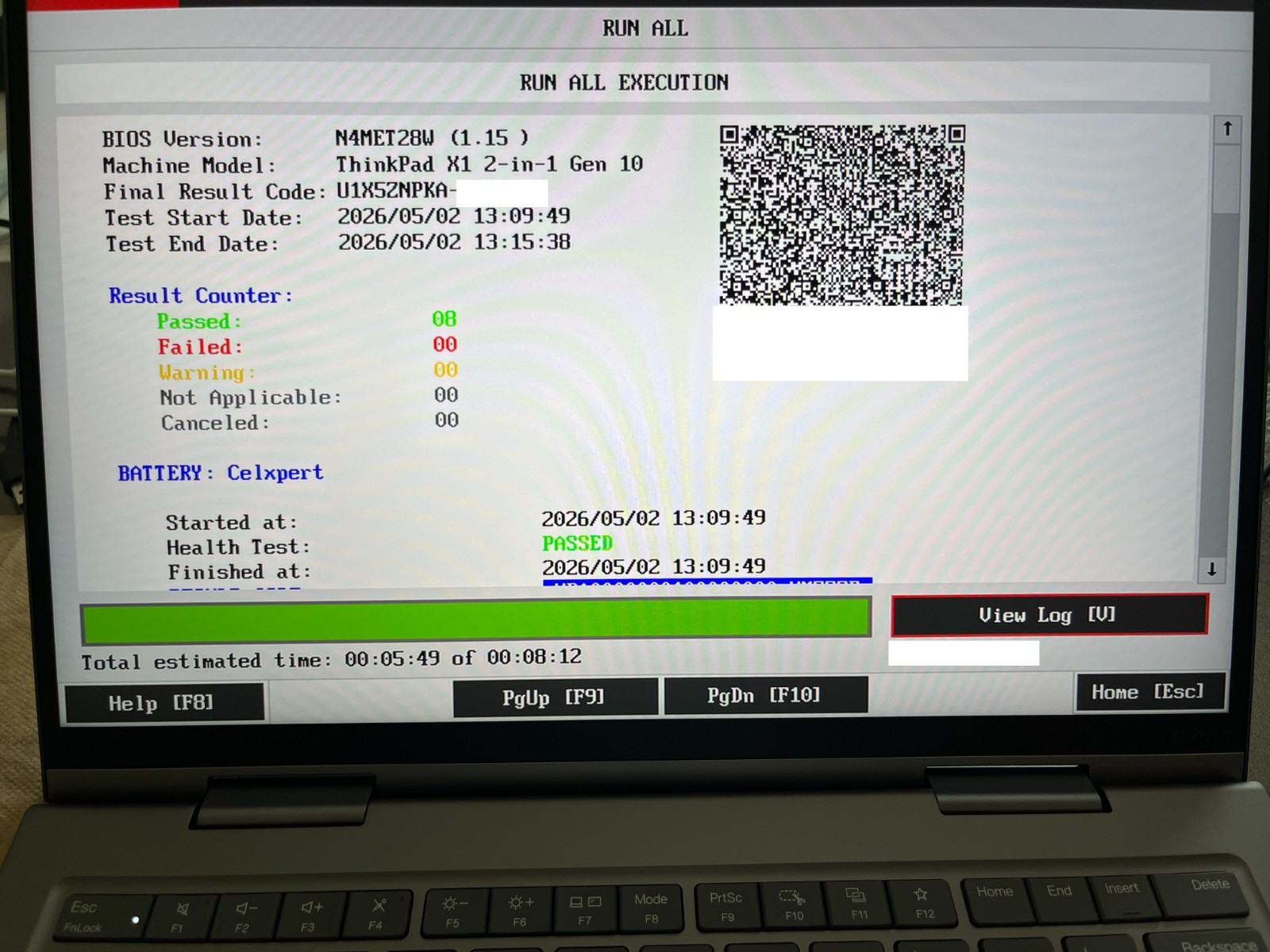The width and height of the screenshot is (1270, 952).
Task: Click the Canceled count 00
Action: [447, 420]
